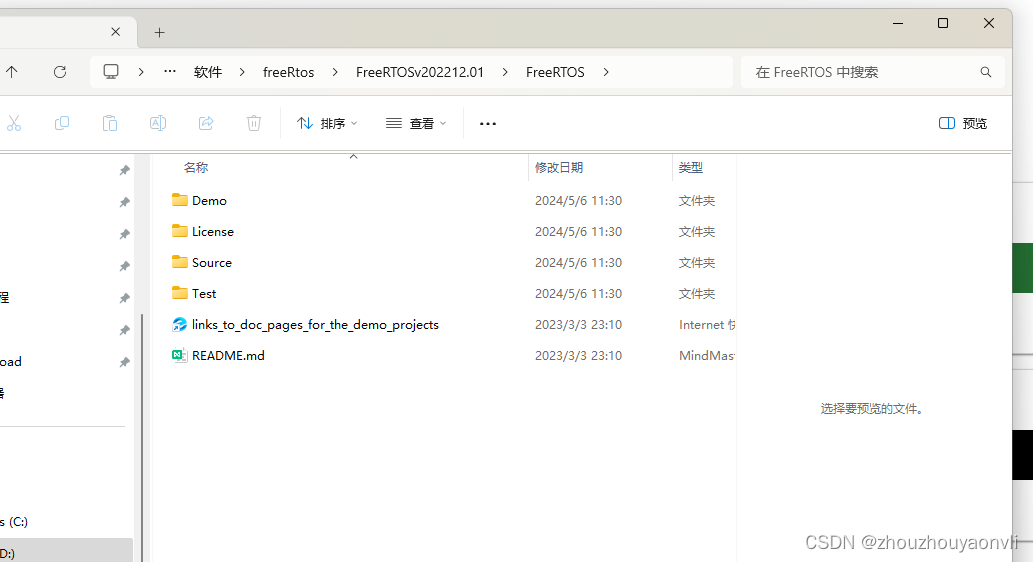Open the three-dots more options menu

click(x=488, y=123)
